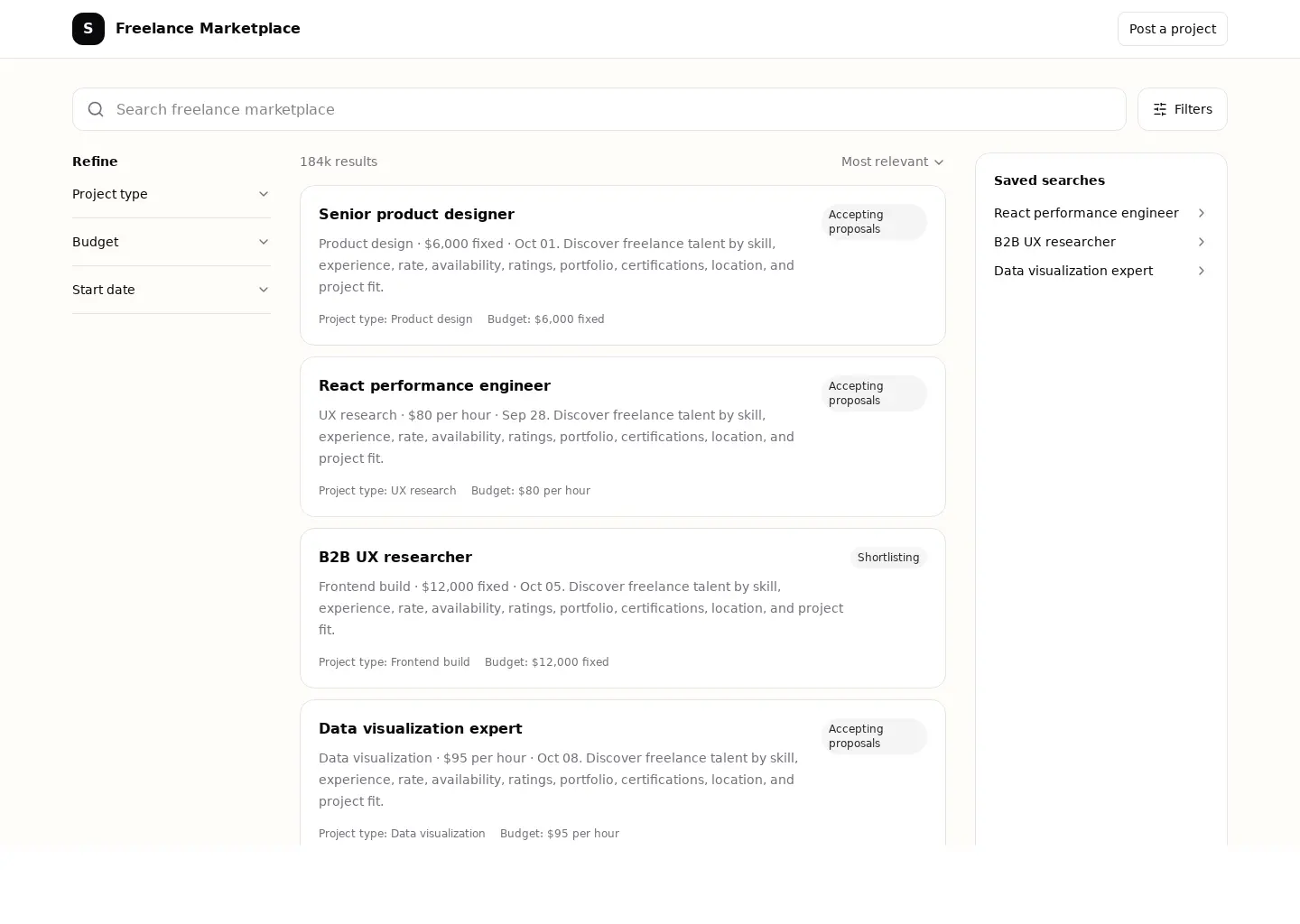1300x924 pixels.
Task: Click the '184k results' count text
Action: [x=339, y=162]
